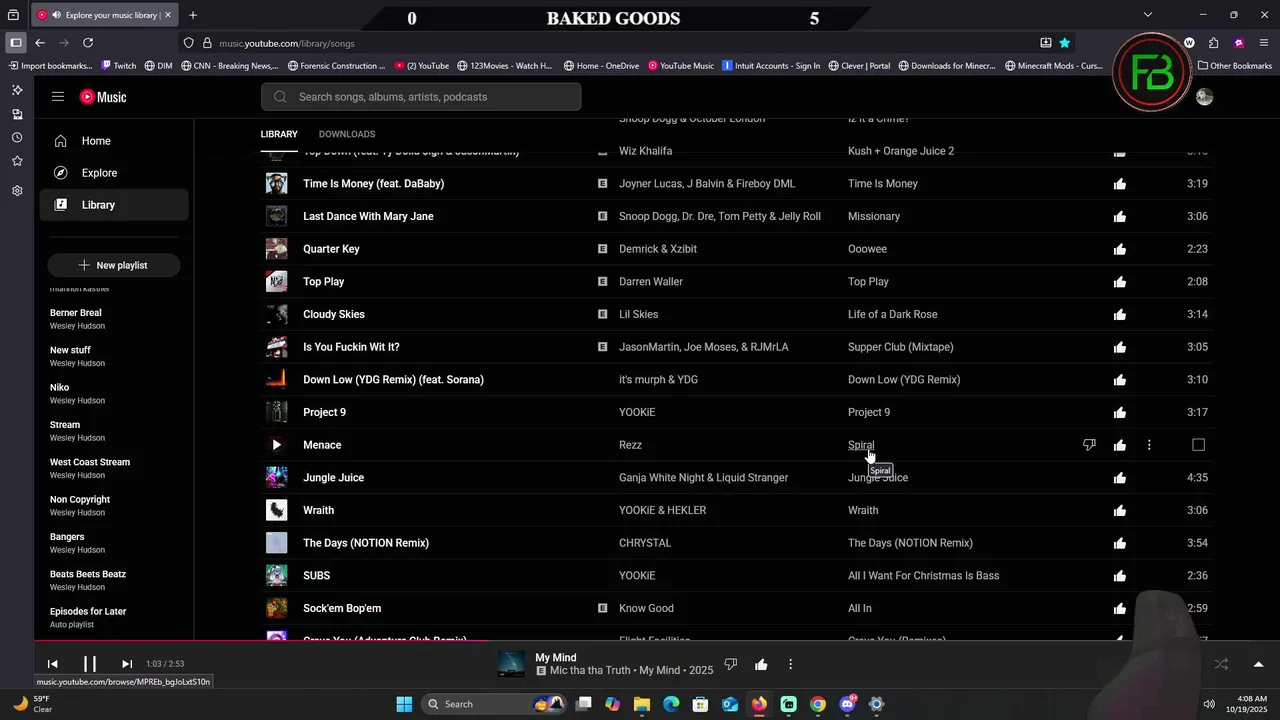Open the Firefox sidebar history icon
The height and width of the screenshot is (720, 1280).
pos(17,137)
